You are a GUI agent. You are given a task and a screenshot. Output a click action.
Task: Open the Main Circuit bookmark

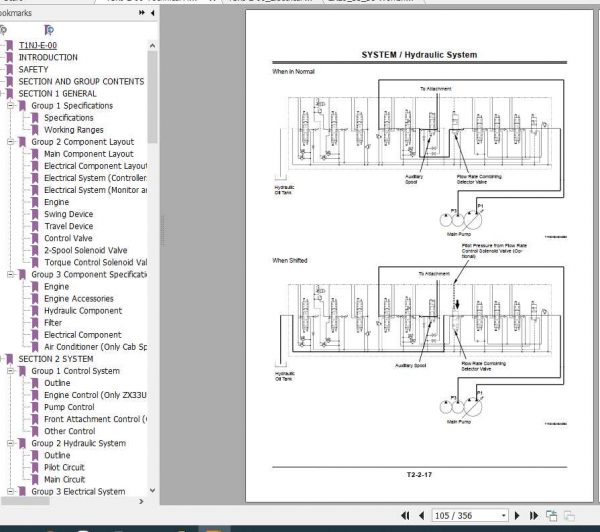point(64,479)
